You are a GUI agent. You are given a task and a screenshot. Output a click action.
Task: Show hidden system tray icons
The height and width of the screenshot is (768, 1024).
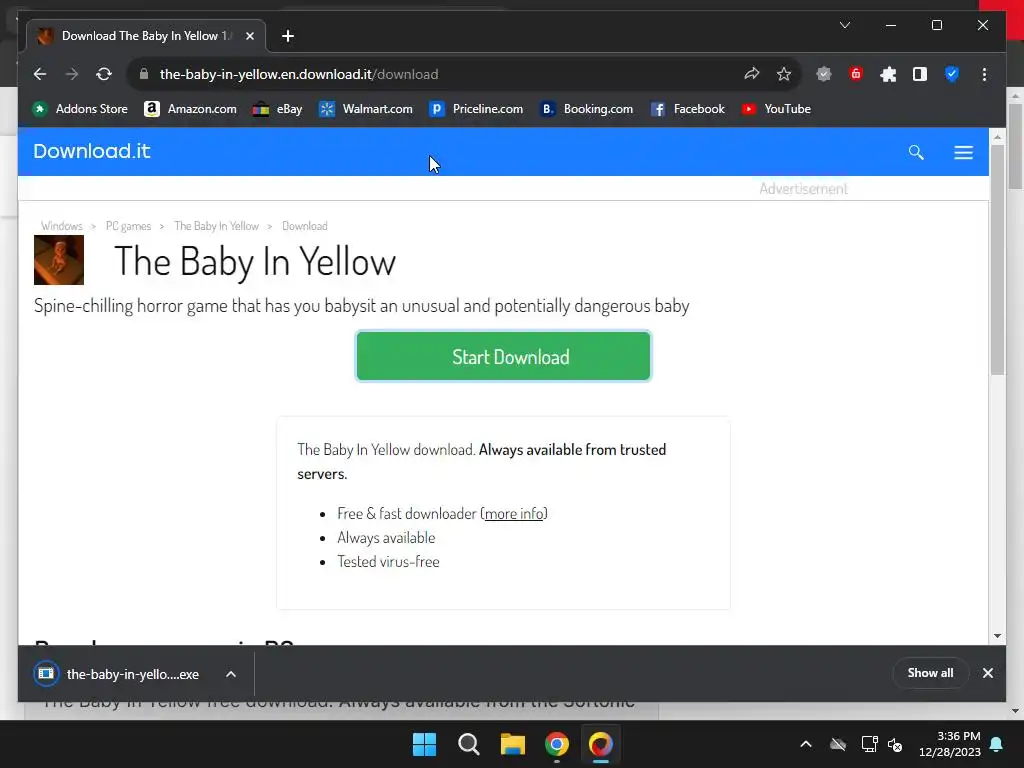(x=806, y=744)
